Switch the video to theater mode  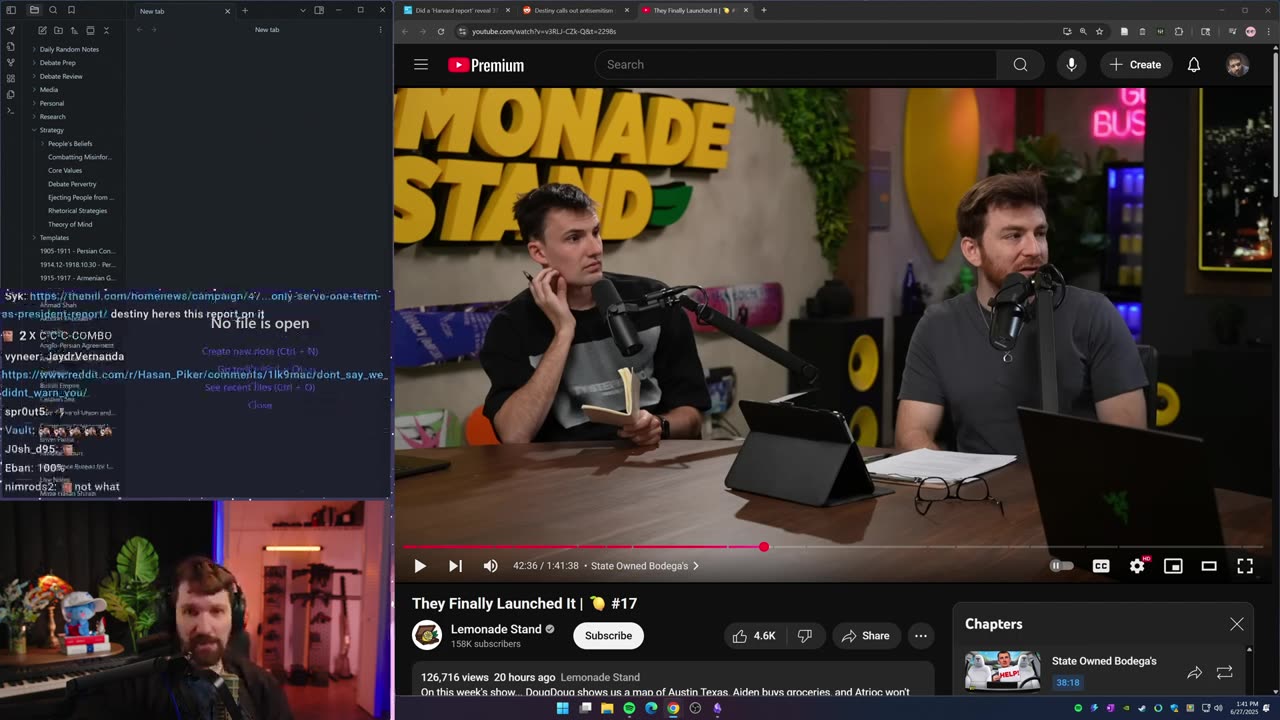click(1209, 566)
